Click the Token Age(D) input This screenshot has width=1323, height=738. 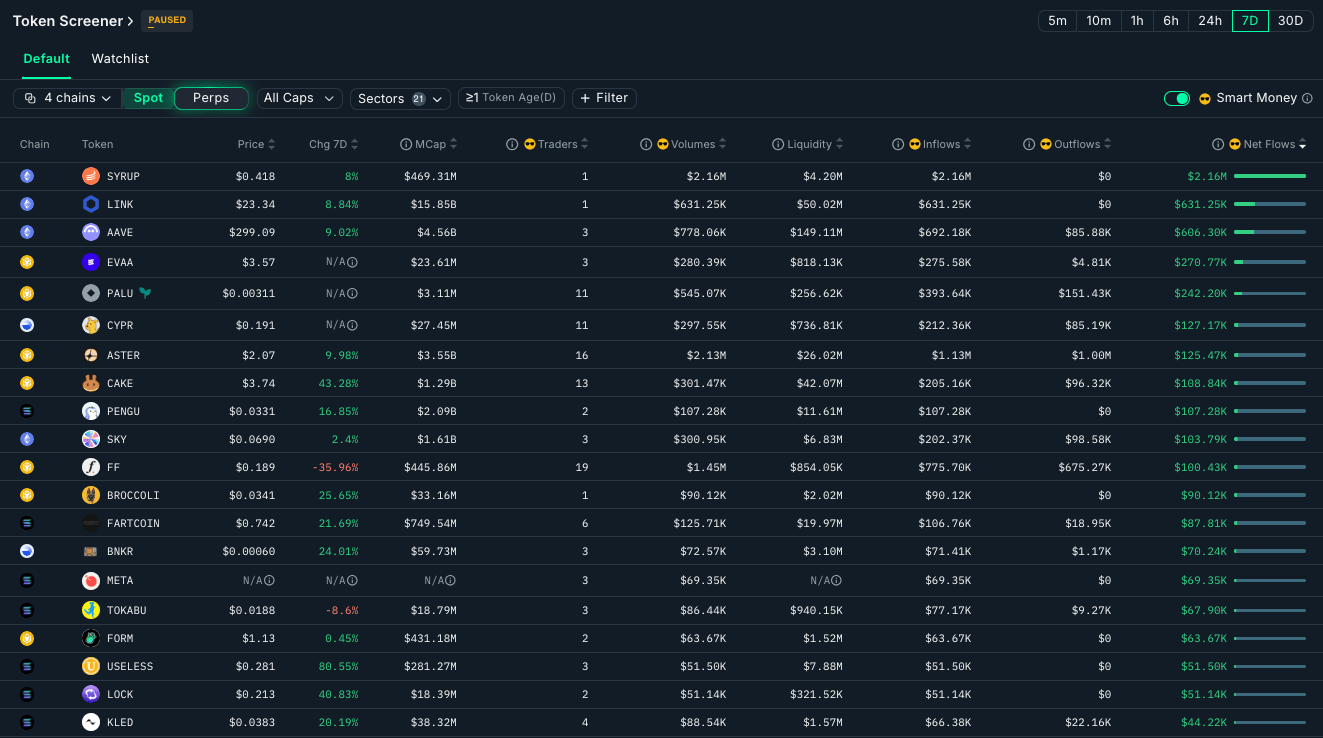511,98
